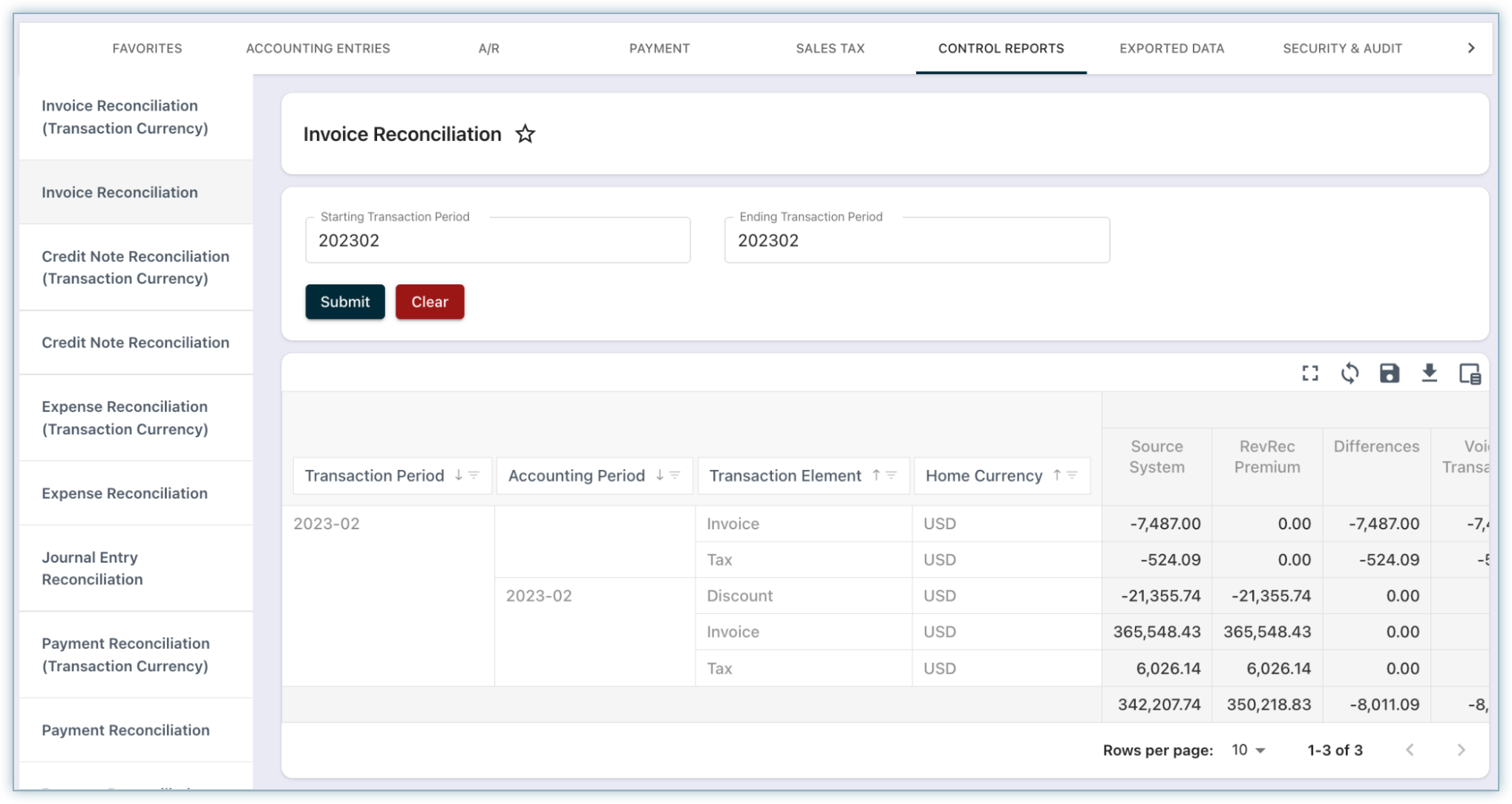Select Credit Note Reconciliation in sidebar
Screen dimensions: 1512x804
(135, 342)
